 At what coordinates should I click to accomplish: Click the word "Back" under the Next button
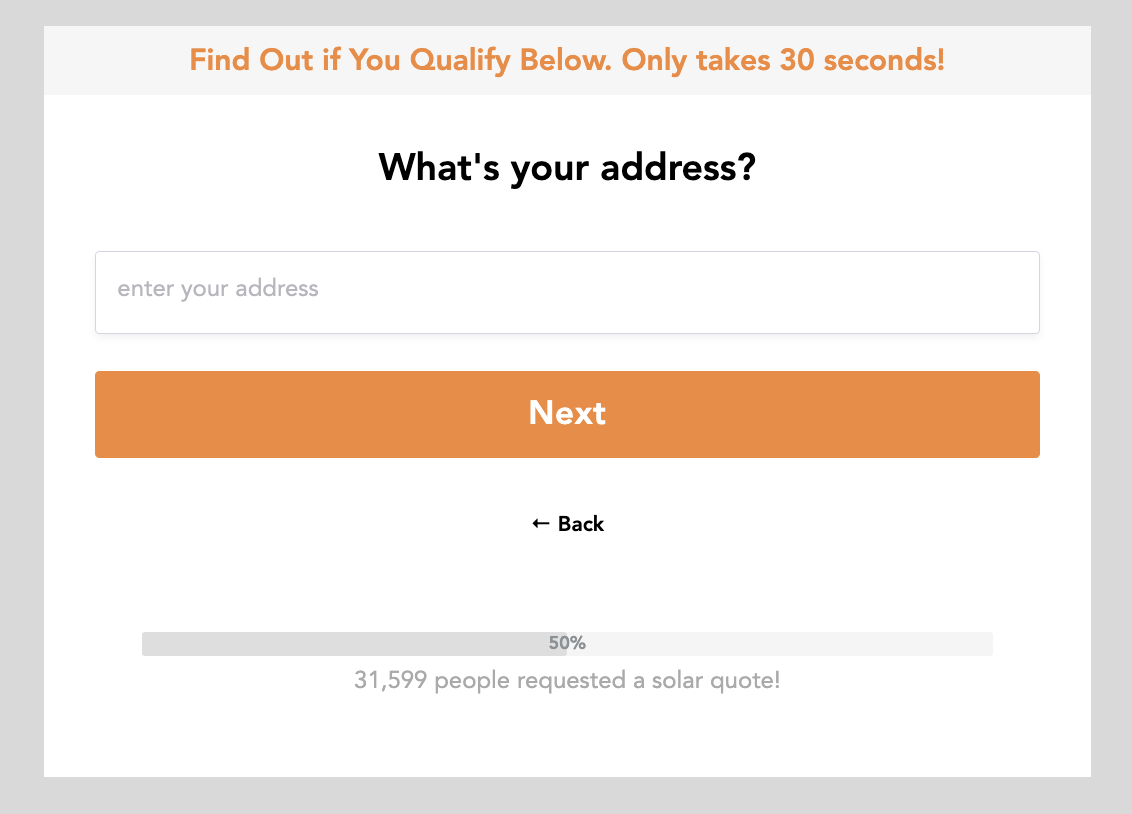pyautogui.click(x=581, y=524)
